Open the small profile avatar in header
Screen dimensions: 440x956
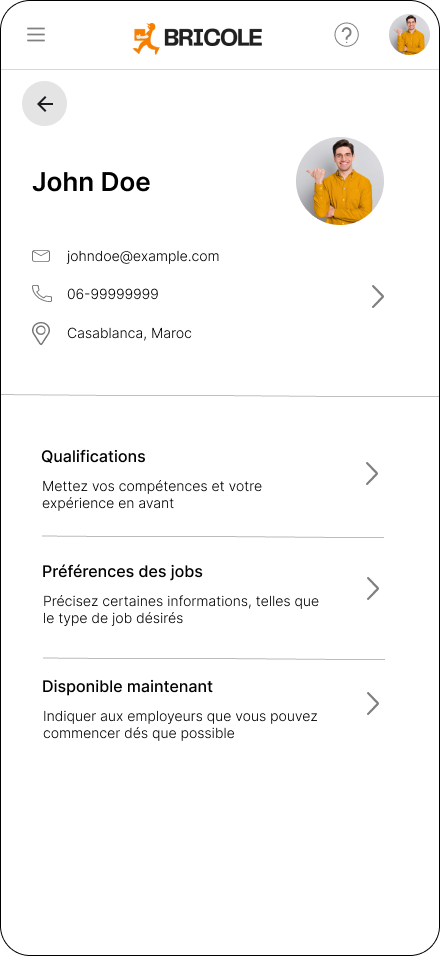[x=410, y=35]
